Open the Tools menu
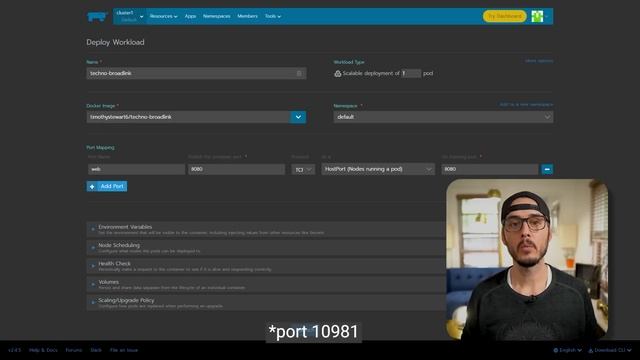This screenshot has height=360, width=640. pos(273,16)
